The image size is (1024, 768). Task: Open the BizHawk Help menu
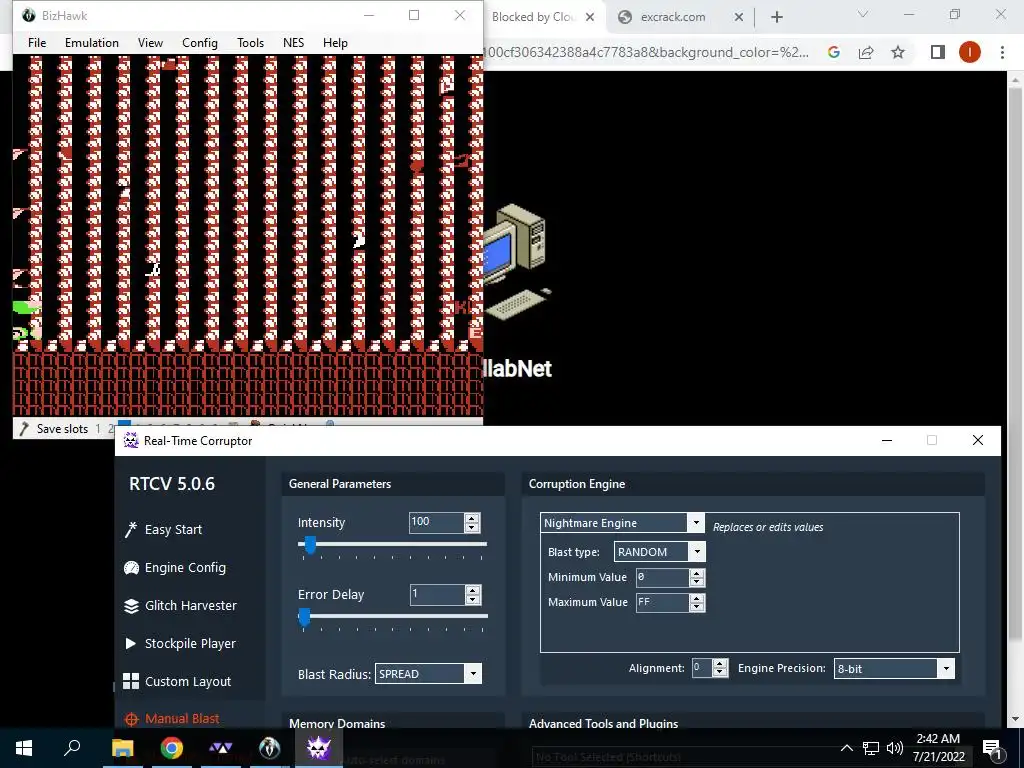click(x=335, y=42)
